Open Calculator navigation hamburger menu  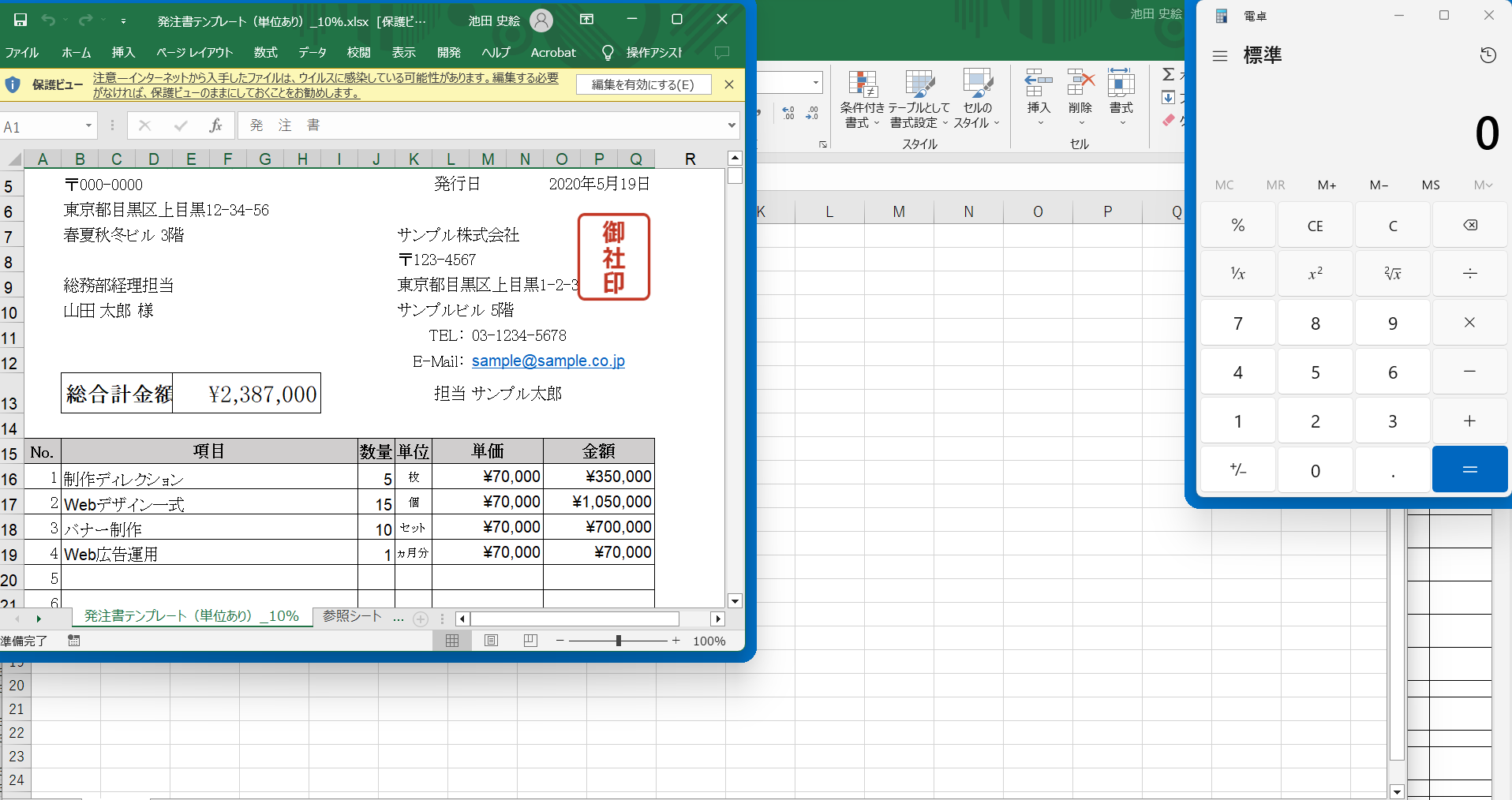pyautogui.click(x=1220, y=56)
